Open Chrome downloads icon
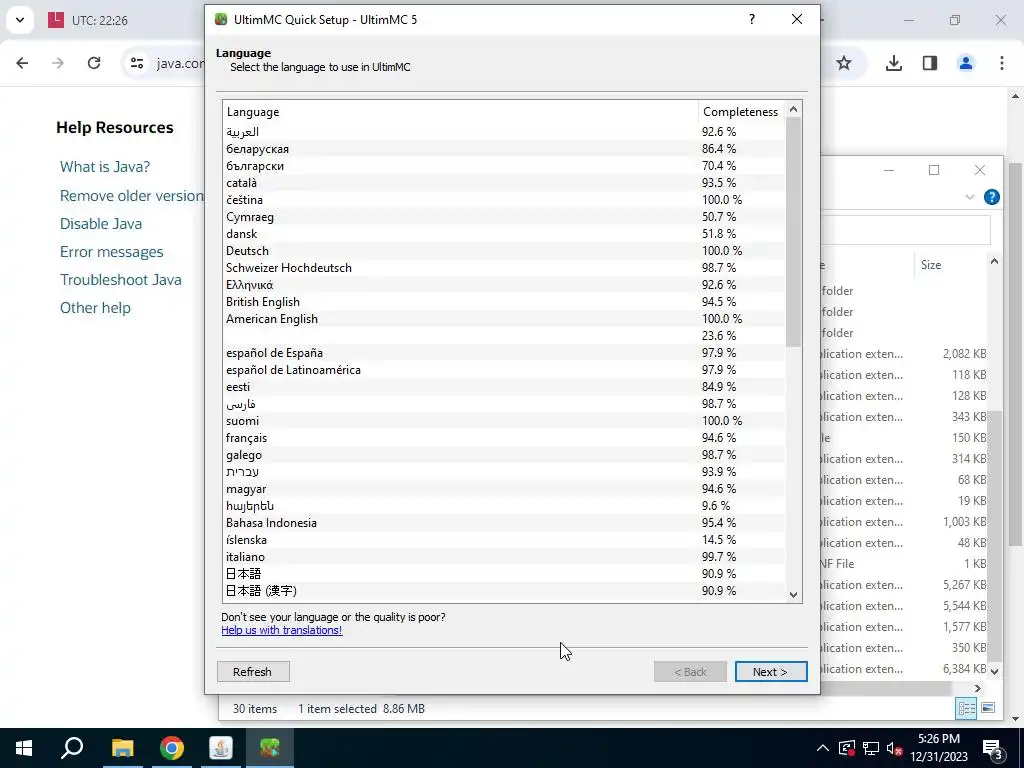Screen dimensions: 1024x768 893,63
